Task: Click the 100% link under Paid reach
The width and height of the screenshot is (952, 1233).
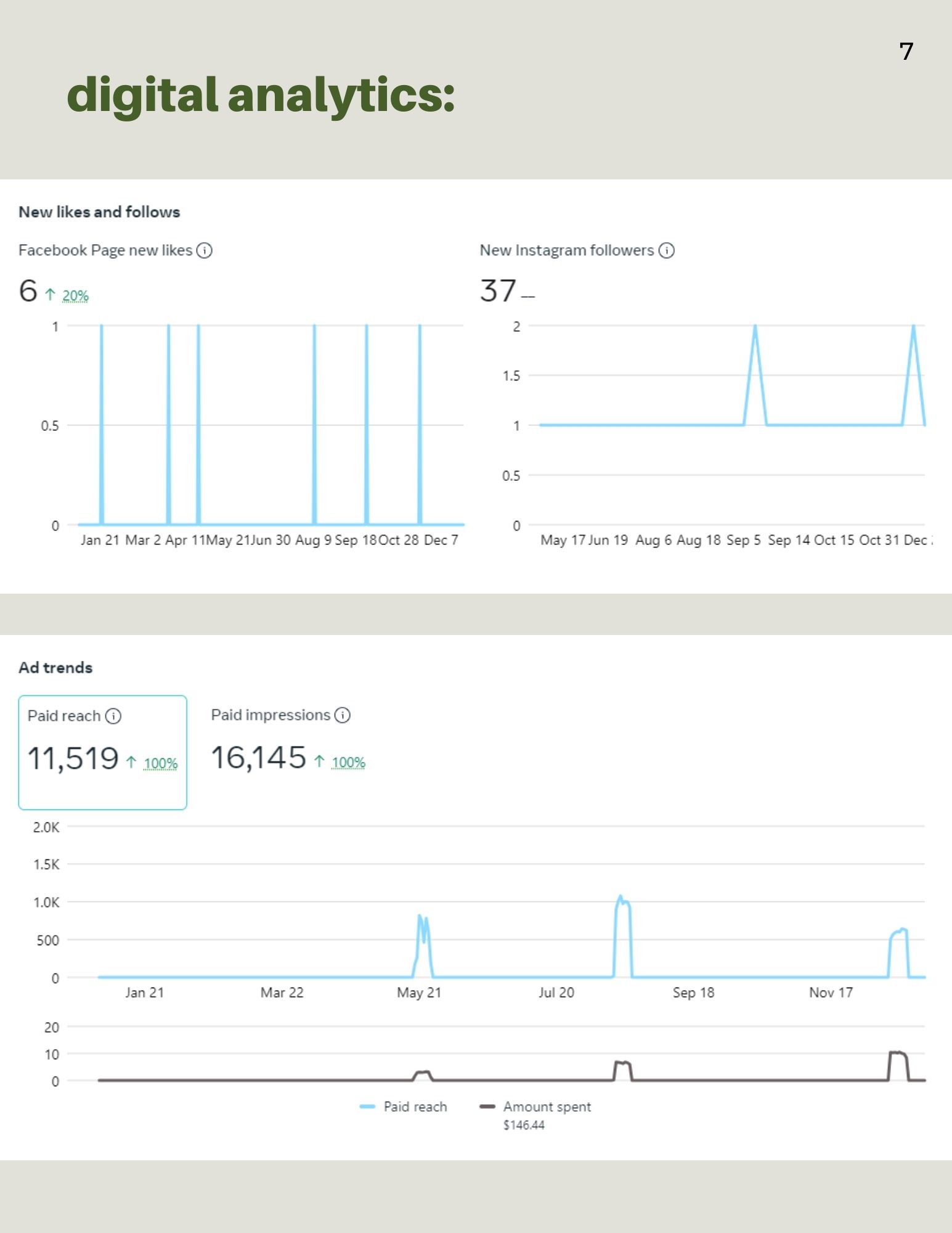Action: [160, 763]
